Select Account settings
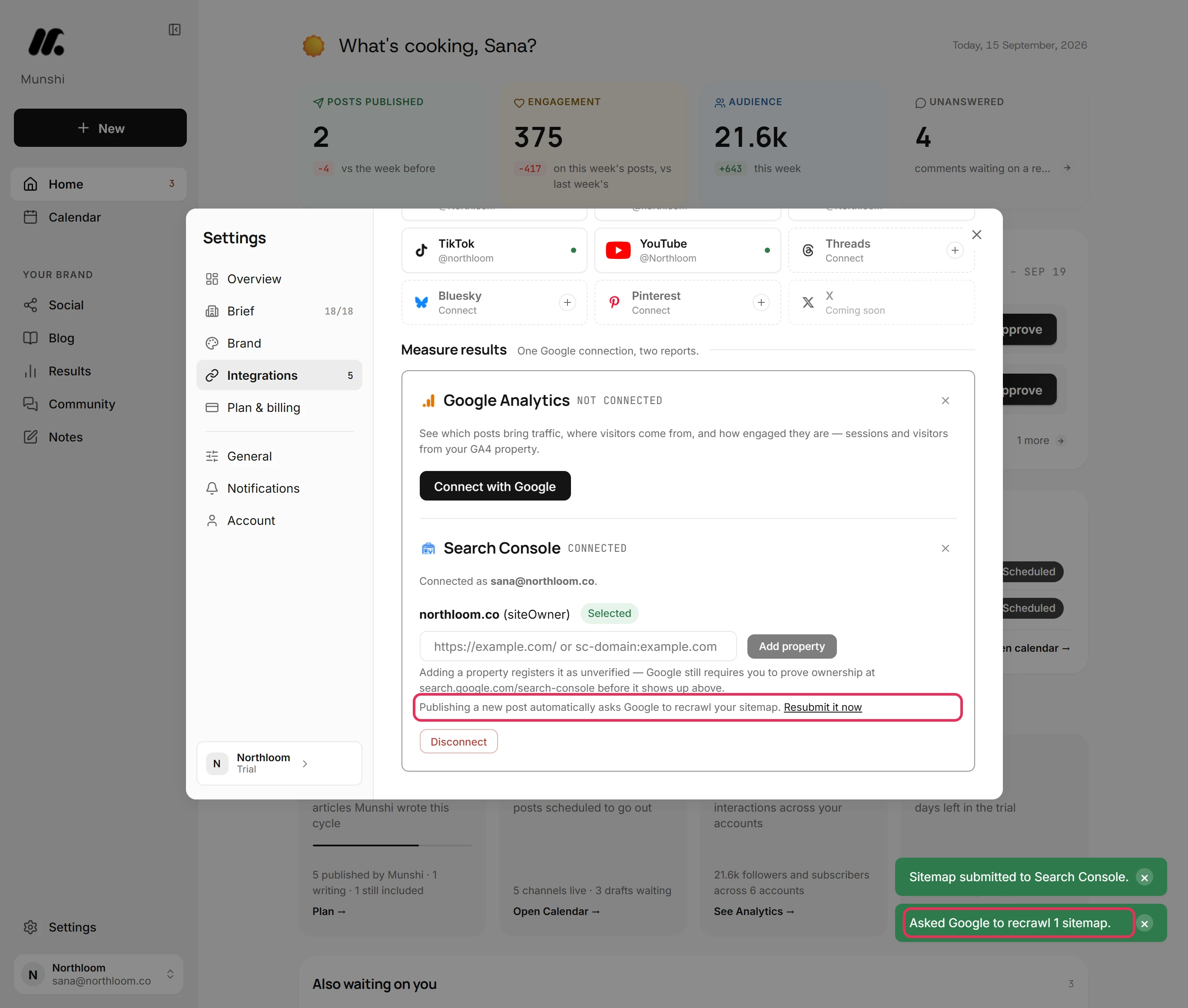This screenshot has height=1008, width=1188. click(279, 521)
